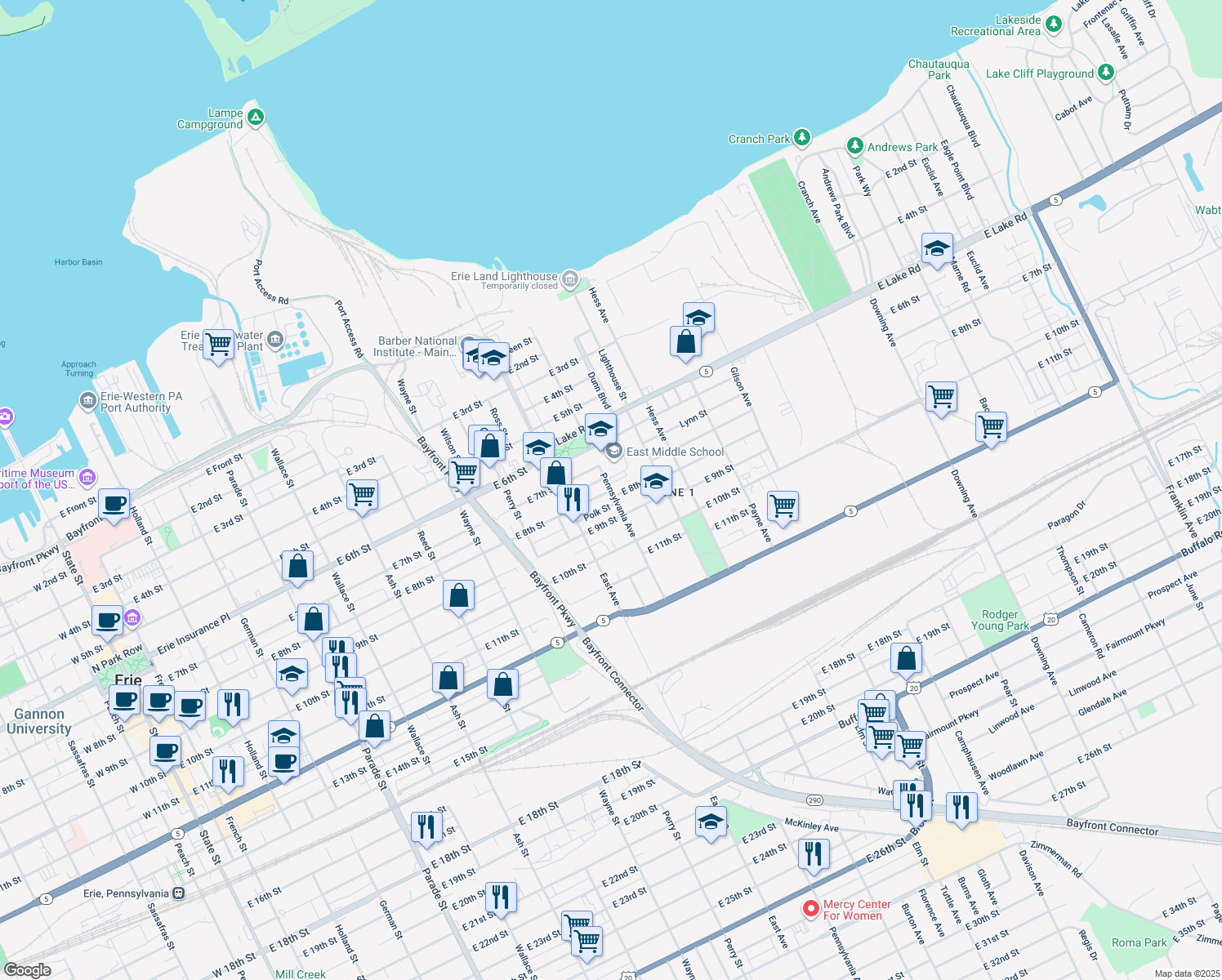Open the restaurant marker near Polk St

pyautogui.click(x=572, y=499)
